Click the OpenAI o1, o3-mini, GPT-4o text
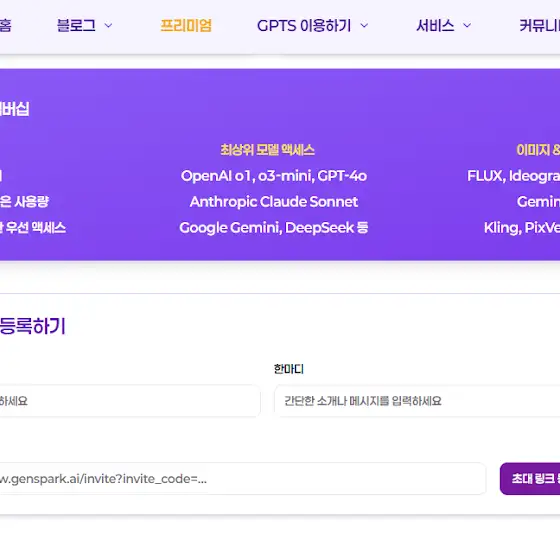 point(274,176)
